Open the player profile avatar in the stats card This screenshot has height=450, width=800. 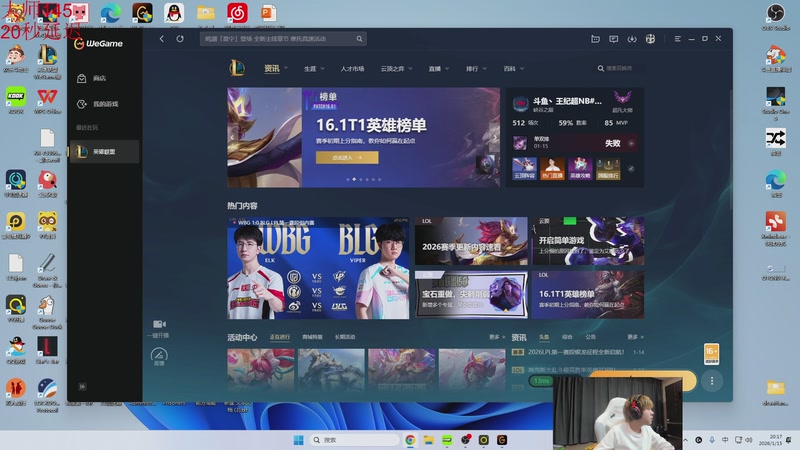coord(520,104)
